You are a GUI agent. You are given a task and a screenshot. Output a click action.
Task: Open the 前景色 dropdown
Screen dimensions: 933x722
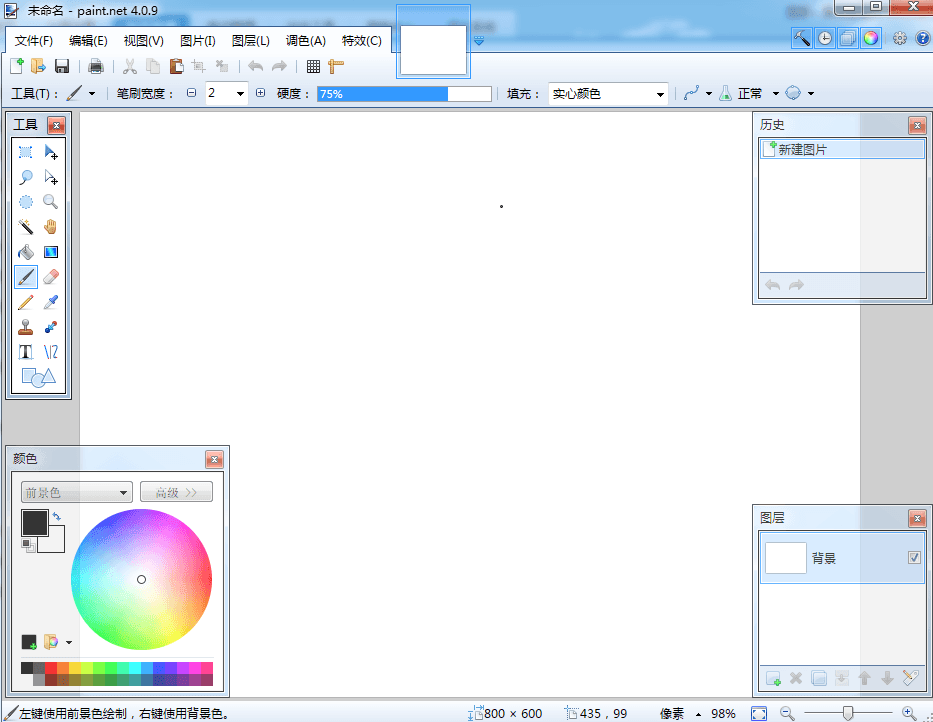pos(77,492)
